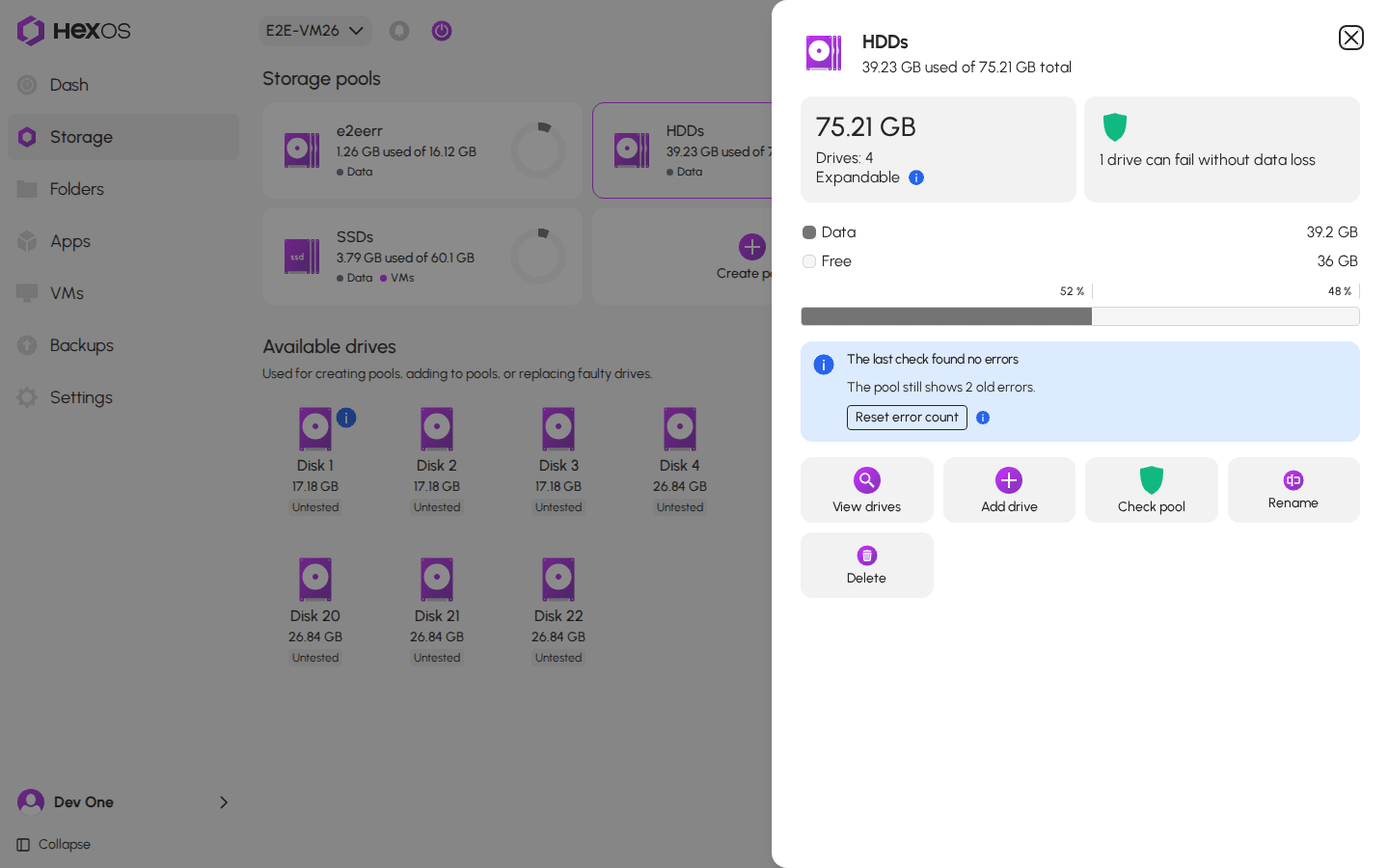The width and height of the screenshot is (1389, 868).
Task: Open Settings in sidebar
Action: (123, 397)
